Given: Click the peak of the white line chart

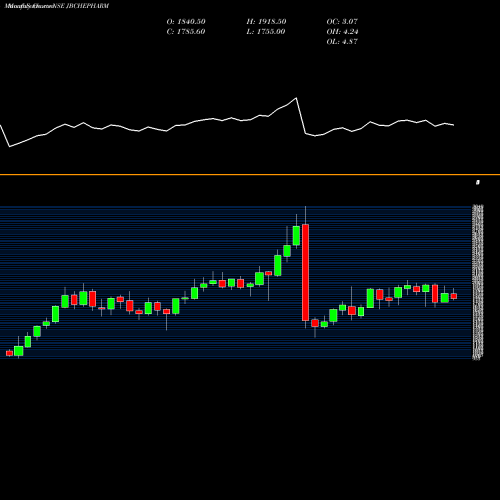Looking at the screenshot, I should point(296,98).
